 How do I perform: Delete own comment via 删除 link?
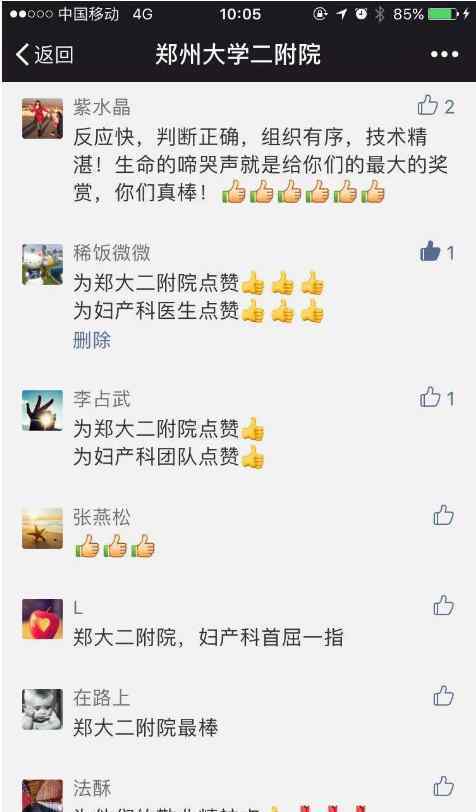tap(92, 340)
